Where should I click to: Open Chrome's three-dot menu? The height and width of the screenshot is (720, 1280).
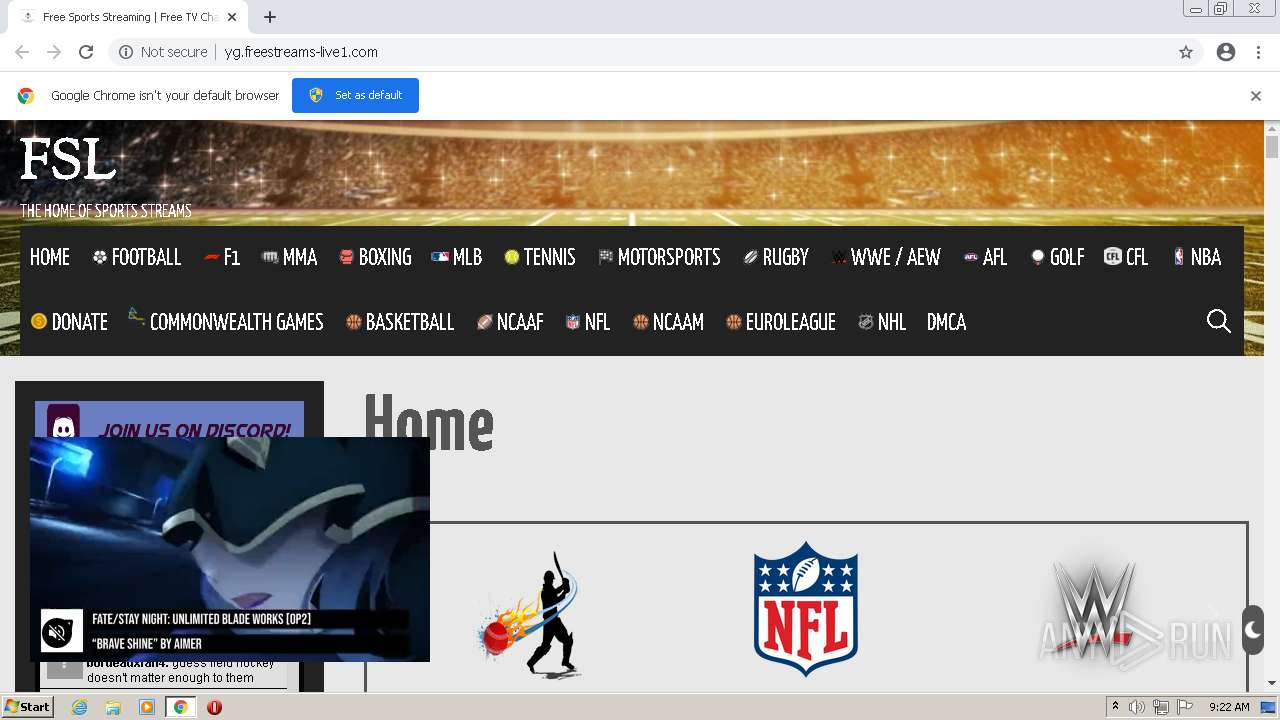click(x=1258, y=52)
